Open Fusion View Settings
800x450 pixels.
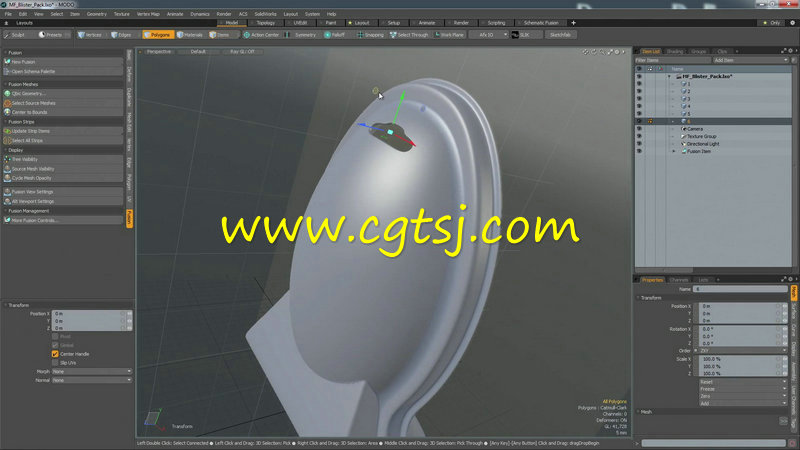tap(63, 192)
